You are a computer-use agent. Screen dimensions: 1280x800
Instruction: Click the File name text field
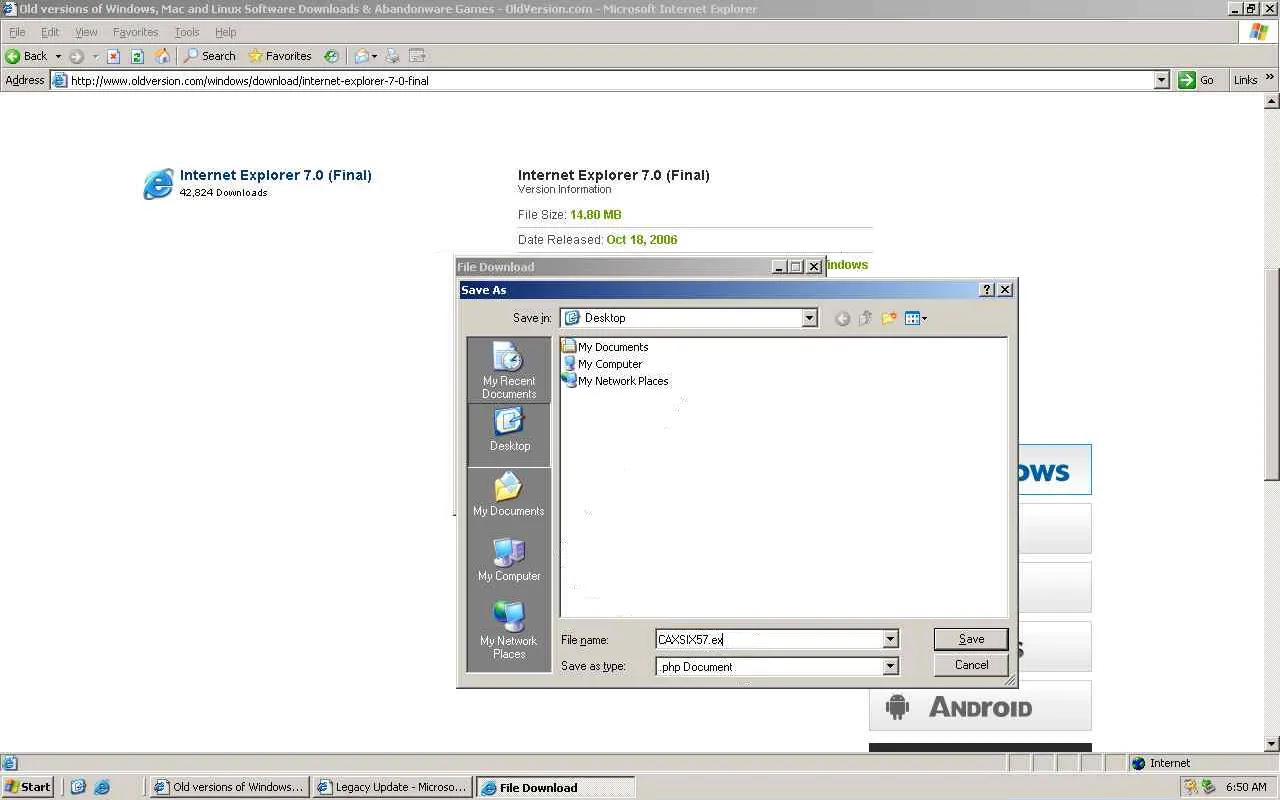click(769, 639)
